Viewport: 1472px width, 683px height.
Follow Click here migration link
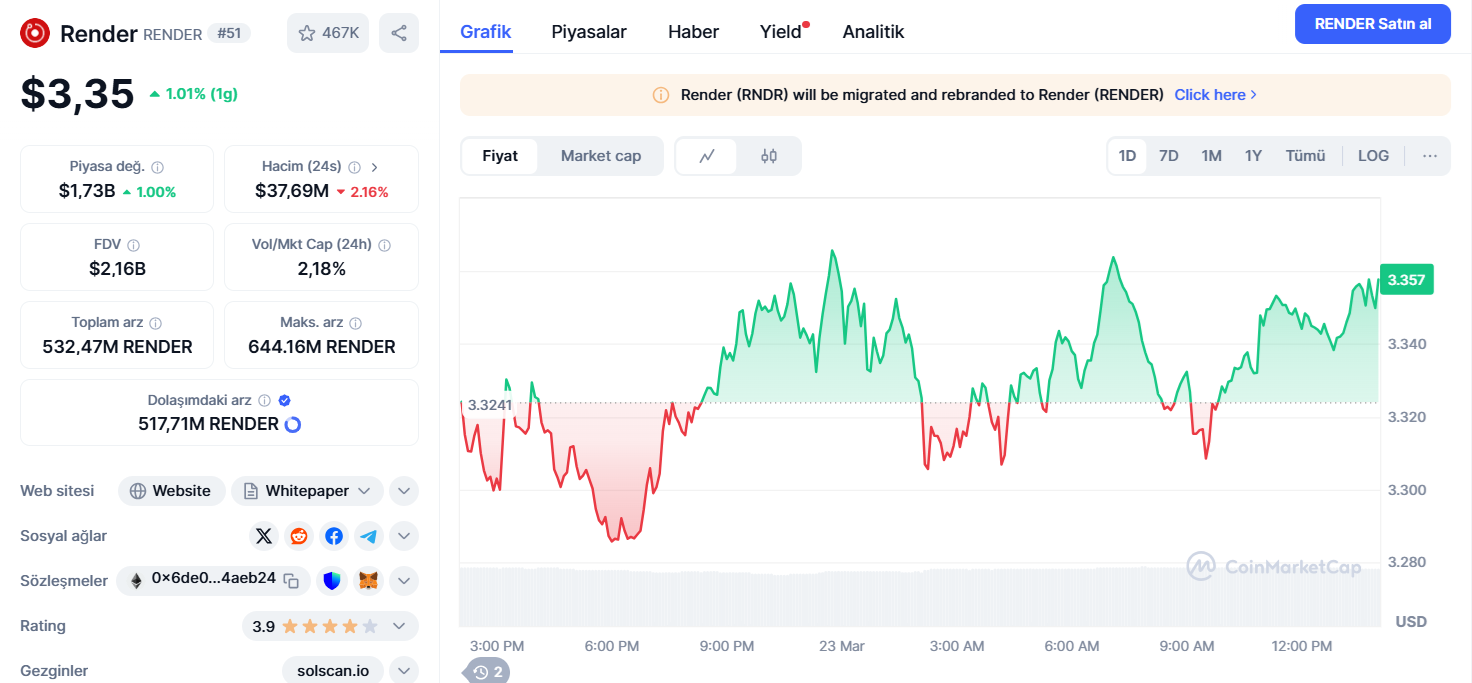pos(1215,95)
